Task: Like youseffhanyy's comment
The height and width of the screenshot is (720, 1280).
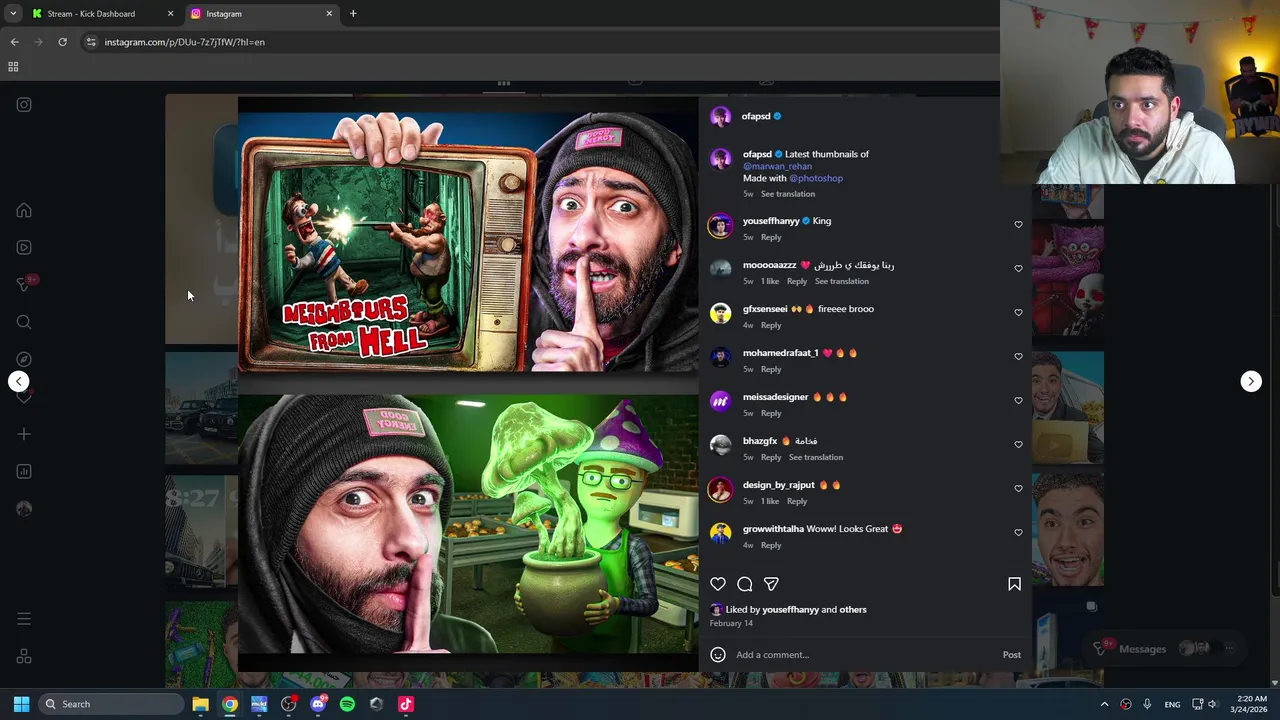Action: [1018, 225]
